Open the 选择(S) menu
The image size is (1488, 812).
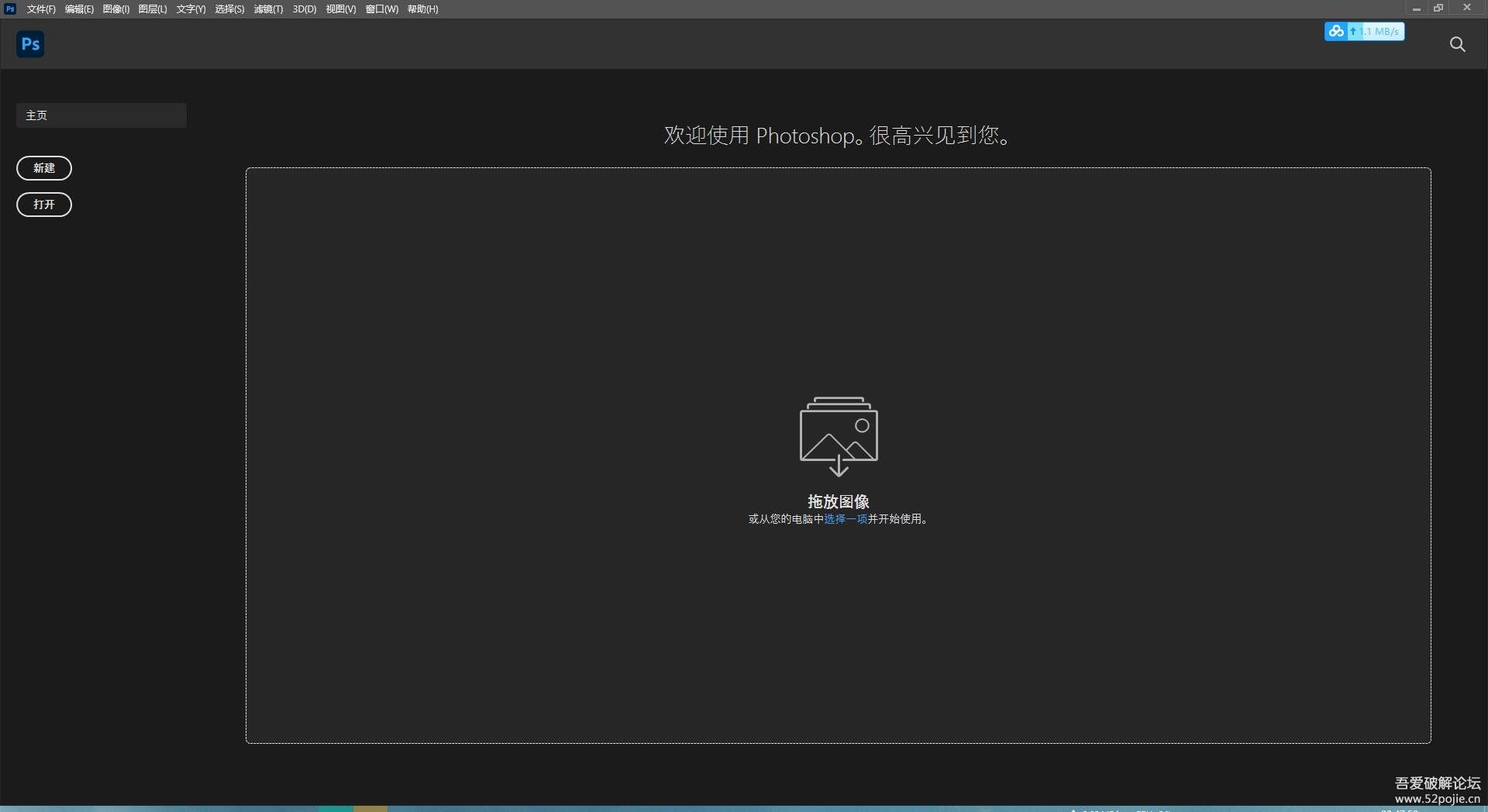[x=229, y=9]
